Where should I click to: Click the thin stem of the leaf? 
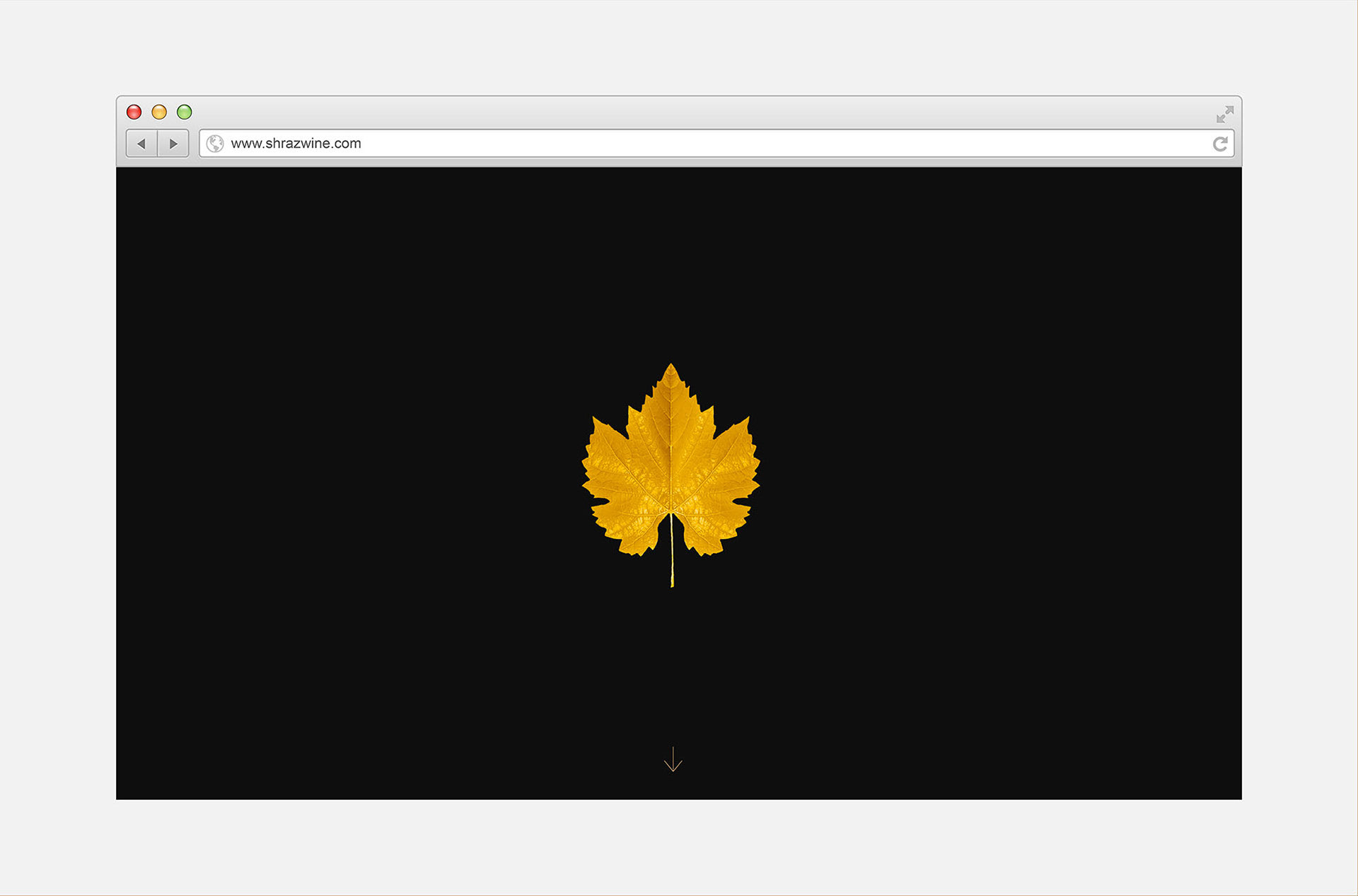click(x=672, y=559)
